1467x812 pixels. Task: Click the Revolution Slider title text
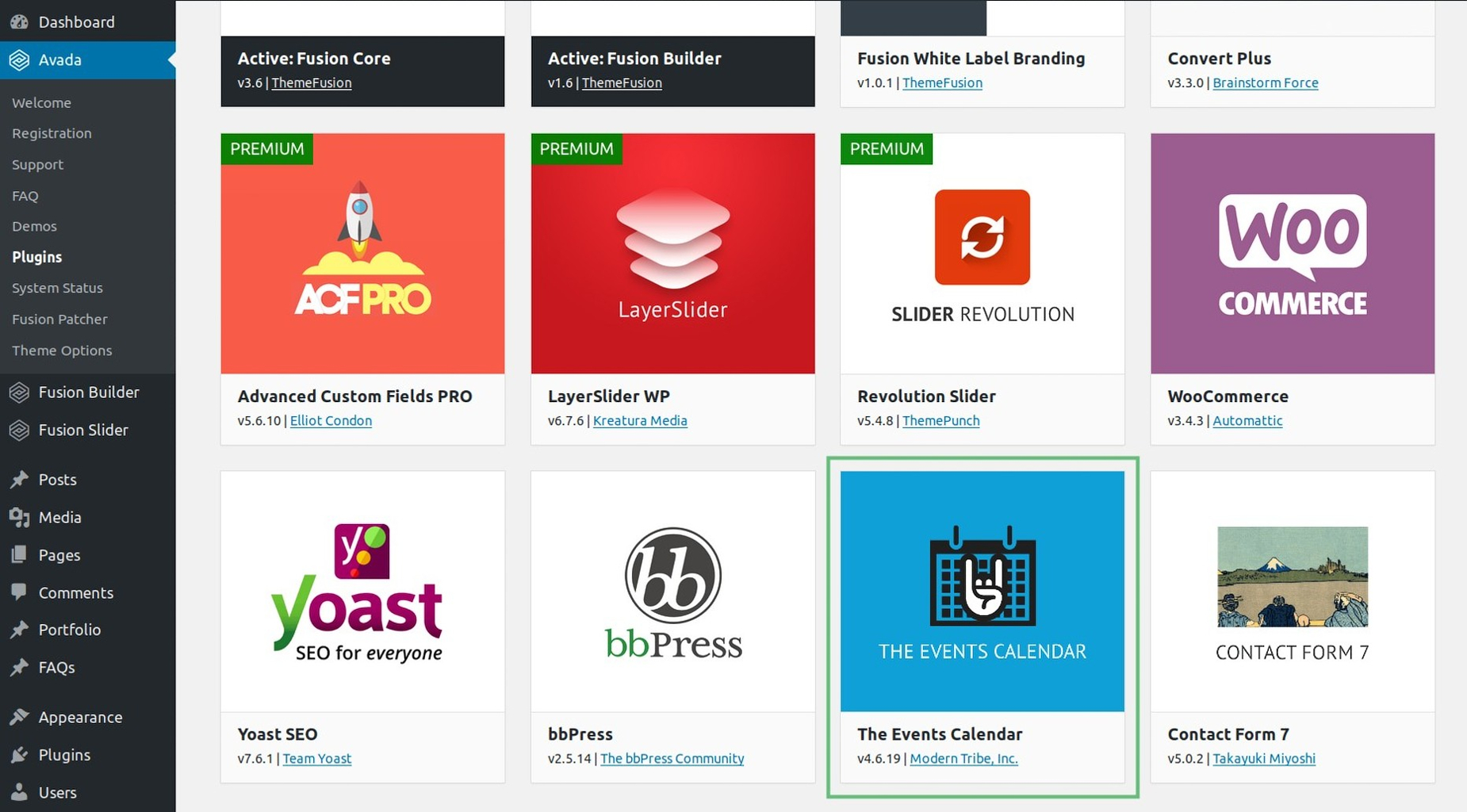click(926, 396)
